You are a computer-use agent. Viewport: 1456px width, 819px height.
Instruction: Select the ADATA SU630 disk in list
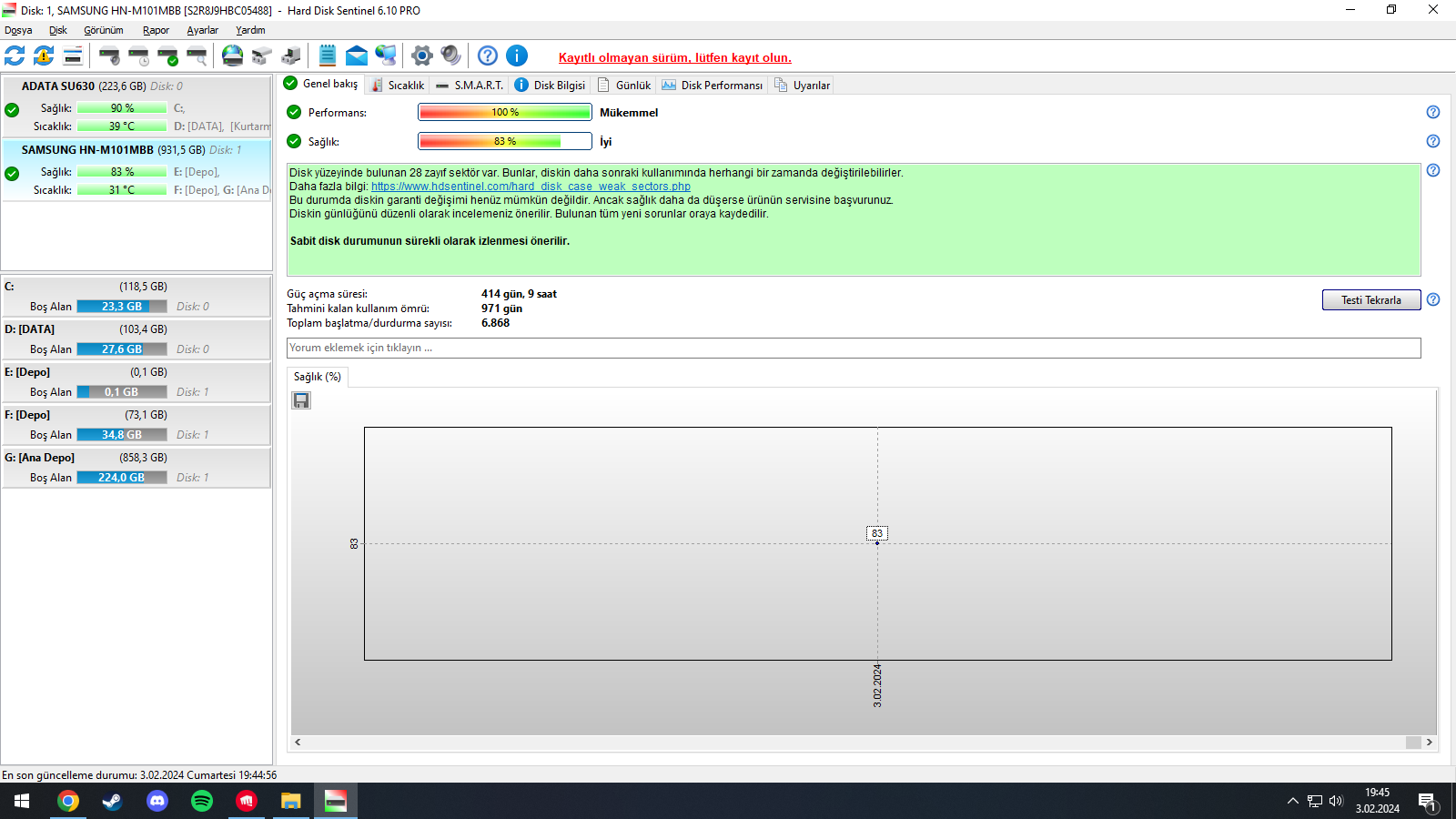pos(136,106)
